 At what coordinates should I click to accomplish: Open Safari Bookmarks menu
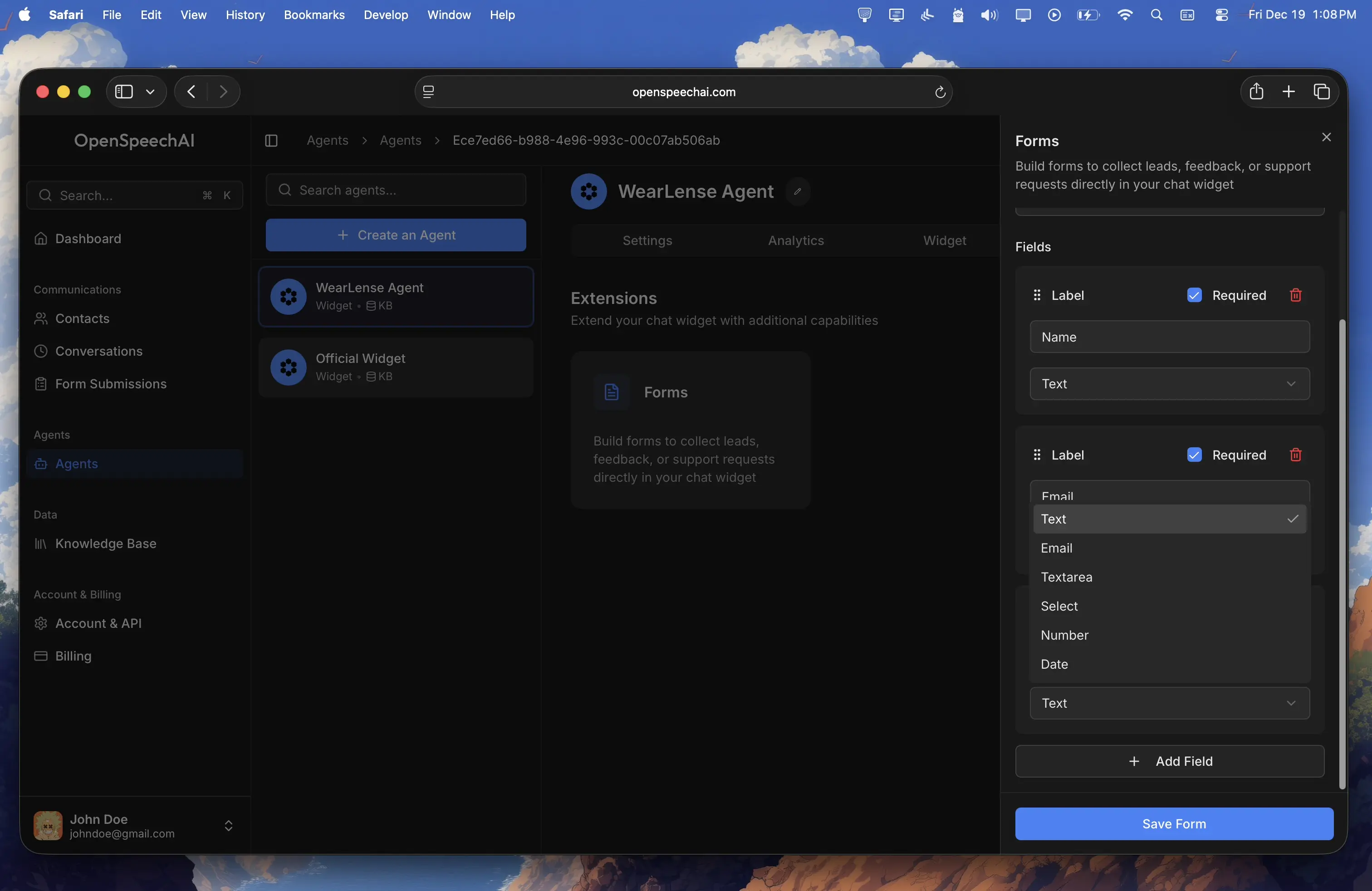pos(314,15)
